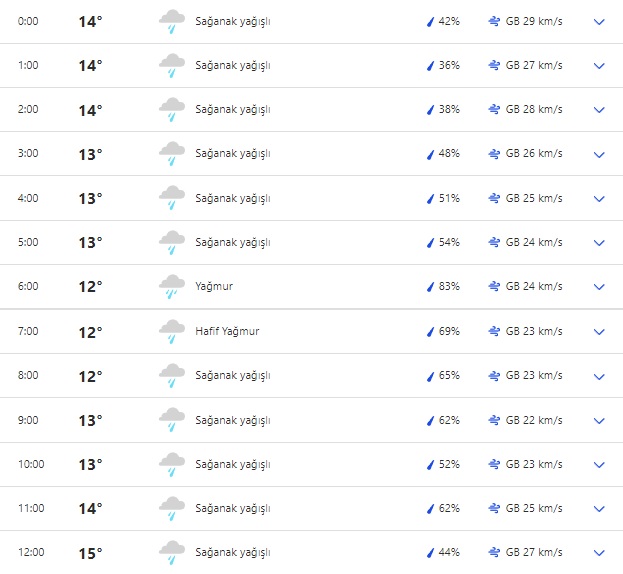
Task: Show more details for 12:00
Action: pos(599,552)
